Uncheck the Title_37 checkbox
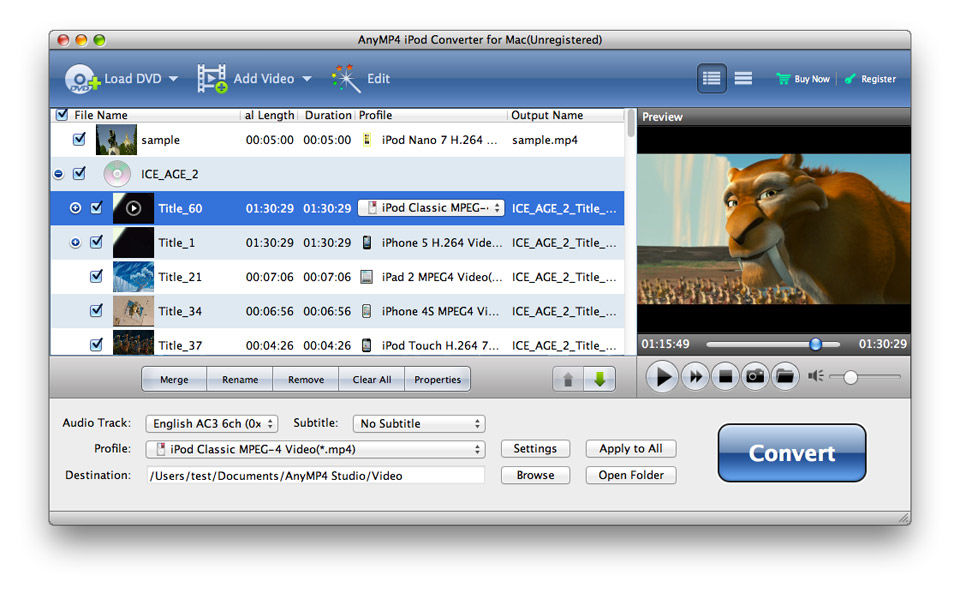The height and width of the screenshot is (593, 960). point(97,345)
